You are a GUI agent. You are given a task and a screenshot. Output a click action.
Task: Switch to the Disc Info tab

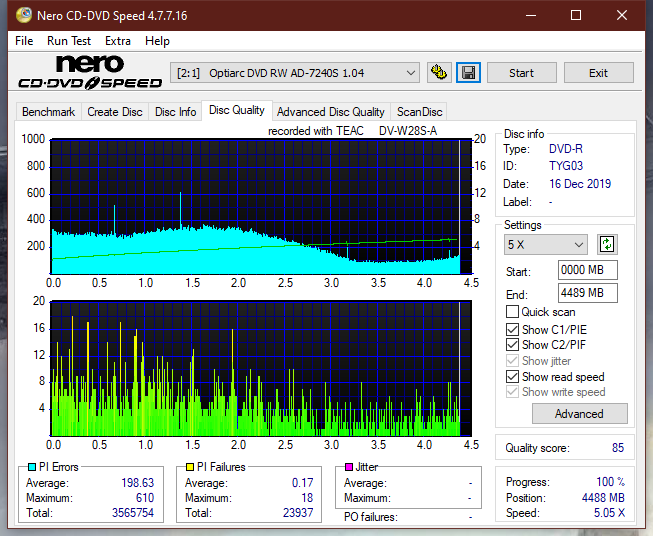click(x=175, y=112)
